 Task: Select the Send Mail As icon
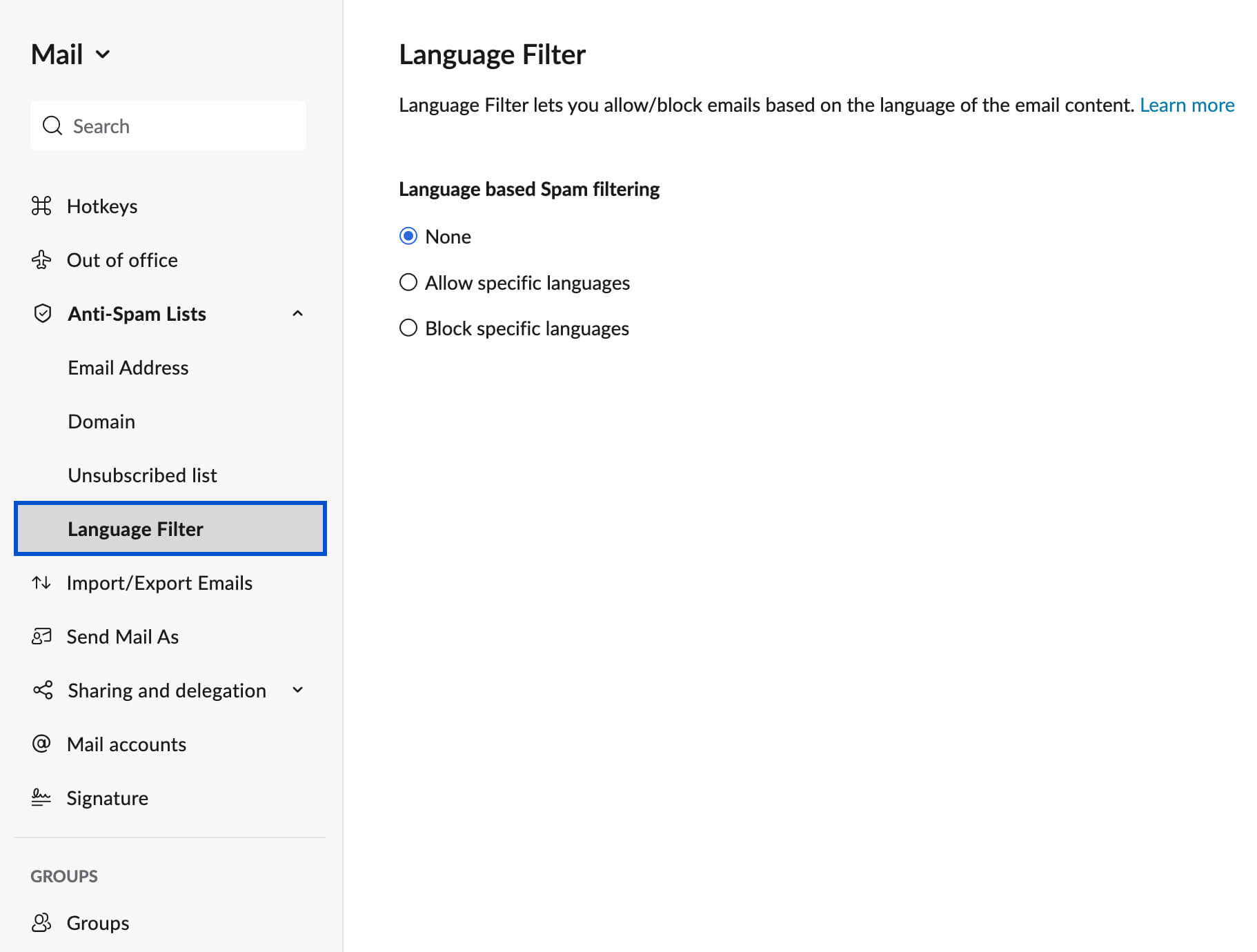coord(41,636)
